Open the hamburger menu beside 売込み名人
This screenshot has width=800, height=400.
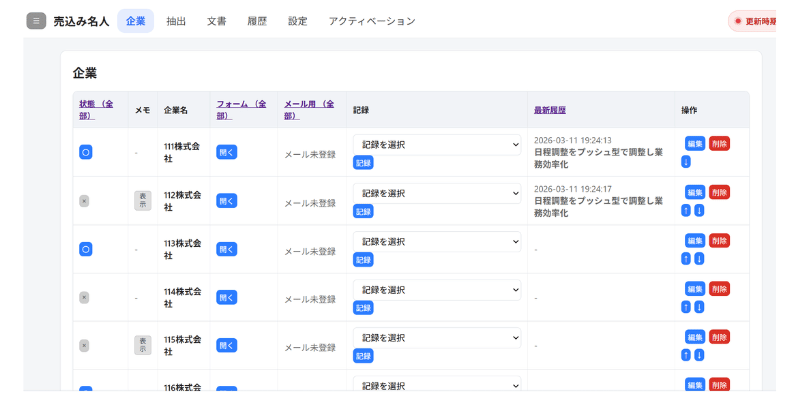[x=36, y=21]
